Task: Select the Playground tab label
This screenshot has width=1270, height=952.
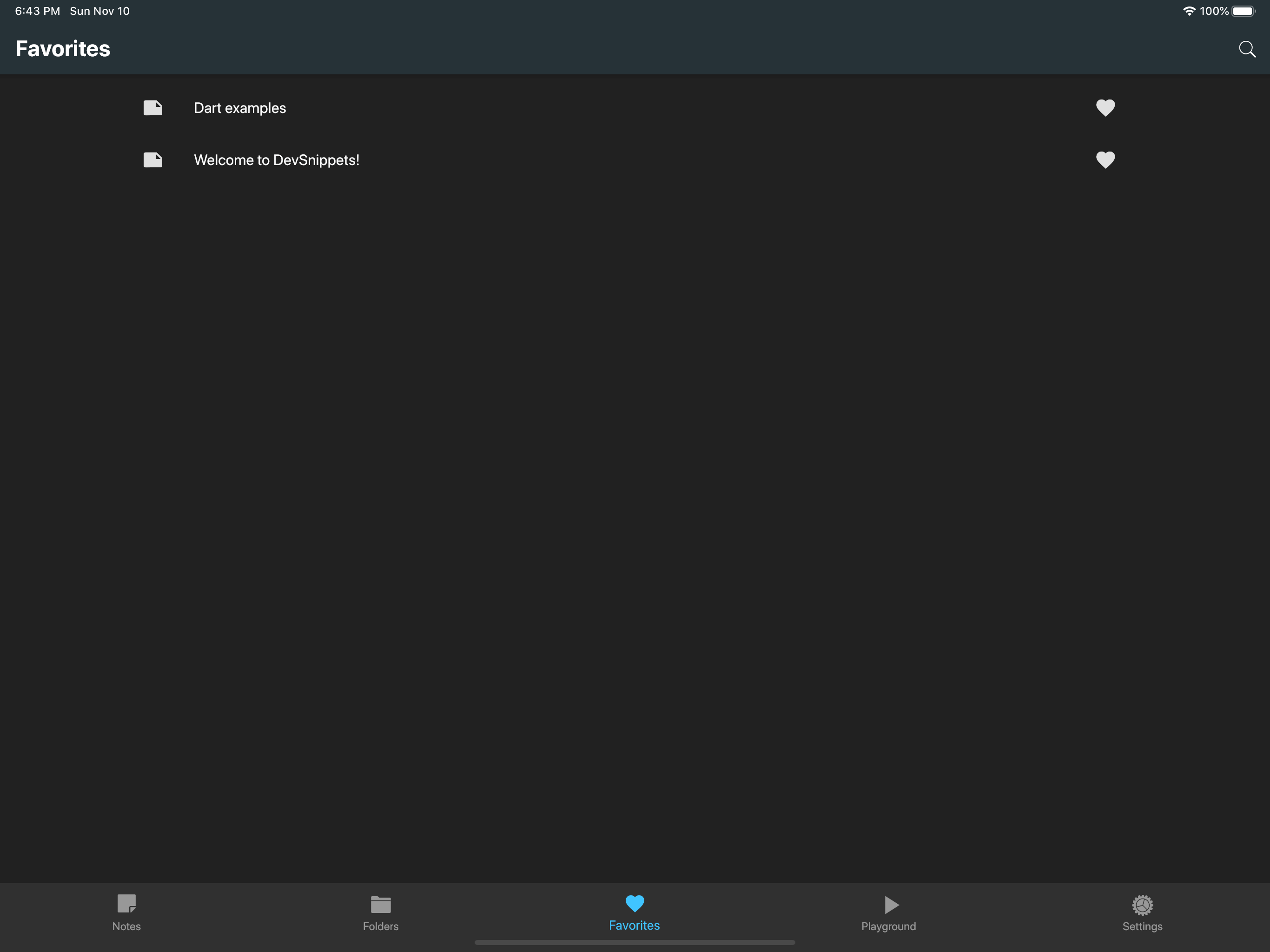Action: 888,926
